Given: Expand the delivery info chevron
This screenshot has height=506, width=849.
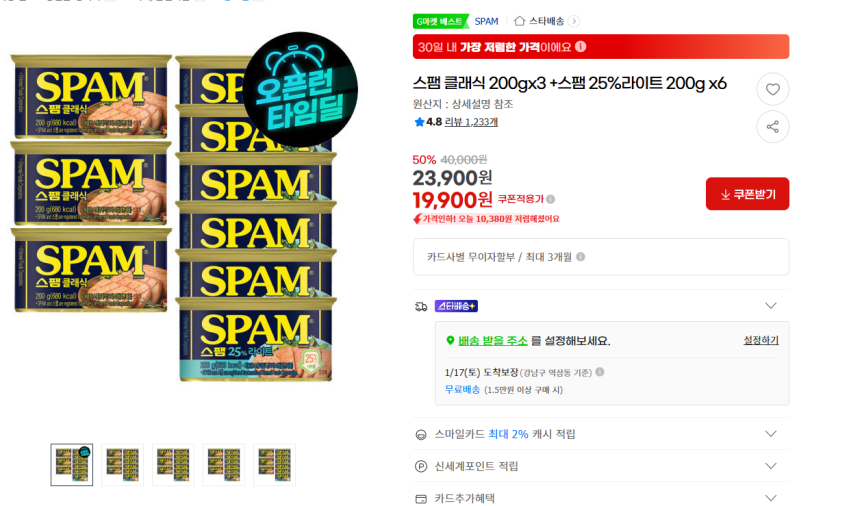Looking at the screenshot, I should click(770, 306).
